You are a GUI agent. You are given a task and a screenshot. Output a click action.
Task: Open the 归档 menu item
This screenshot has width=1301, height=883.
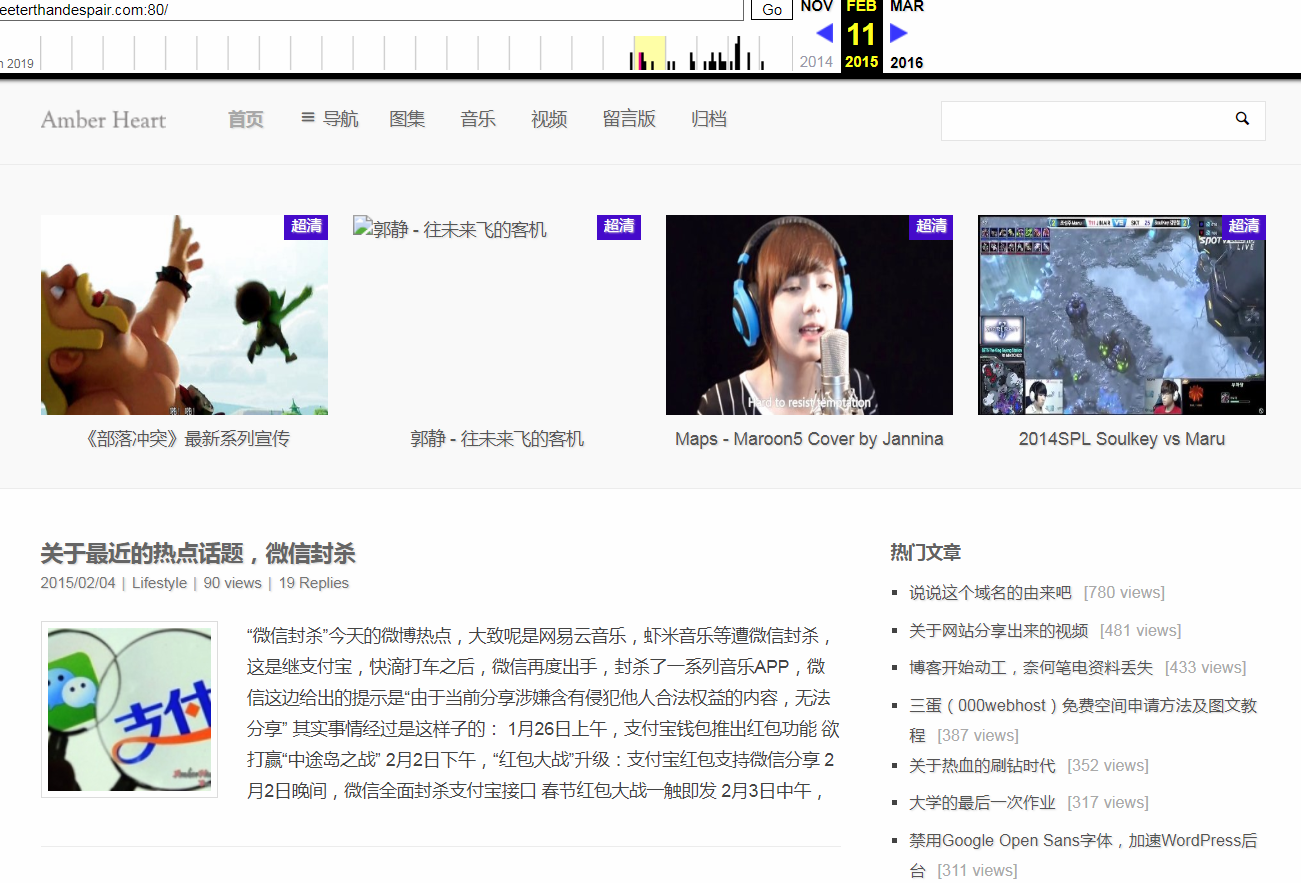point(709,119)
